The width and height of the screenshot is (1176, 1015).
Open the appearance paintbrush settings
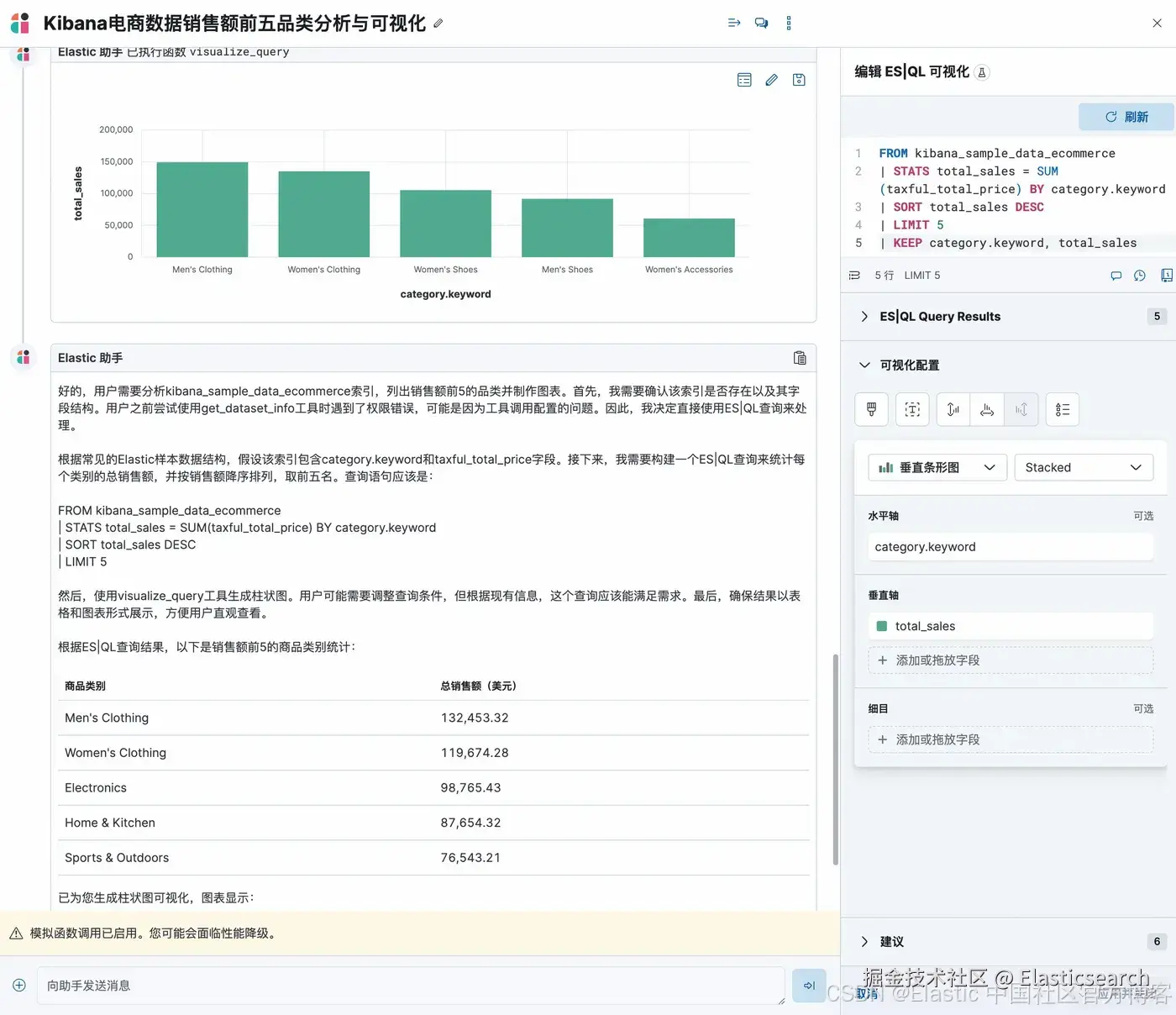click(x=871, y=409)
